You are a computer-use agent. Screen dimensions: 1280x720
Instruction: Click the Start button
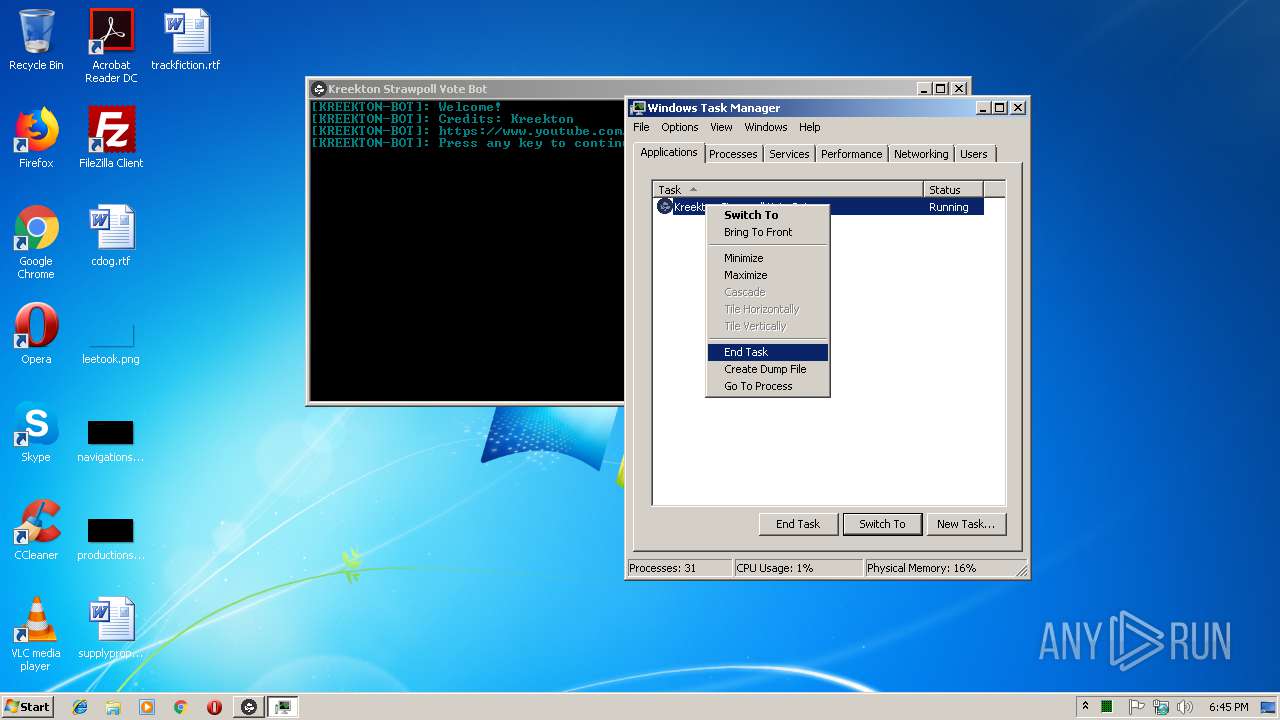[28, 707]
